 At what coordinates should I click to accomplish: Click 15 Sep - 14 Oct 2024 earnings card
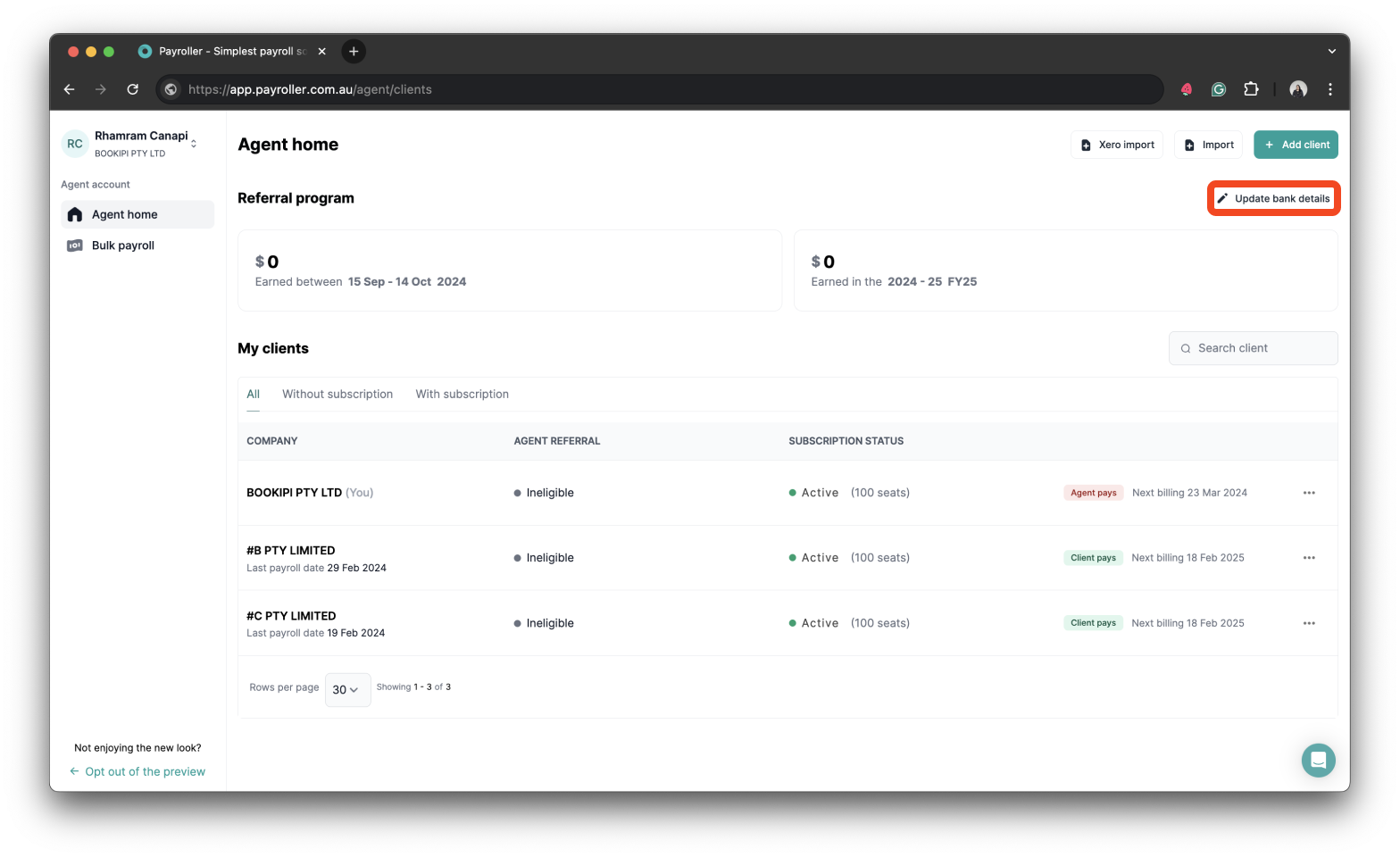coord(510,270)
